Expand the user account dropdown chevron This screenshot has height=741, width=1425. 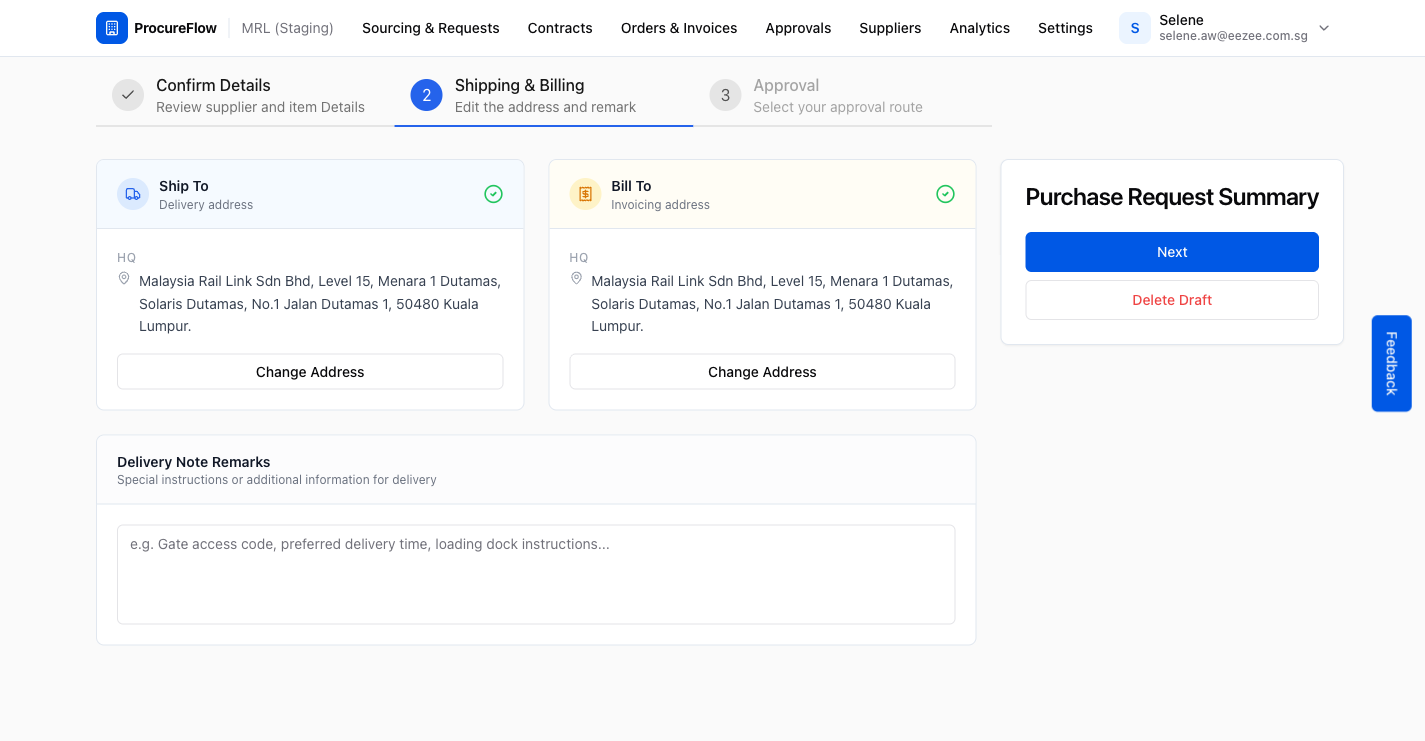[1324, 28]
